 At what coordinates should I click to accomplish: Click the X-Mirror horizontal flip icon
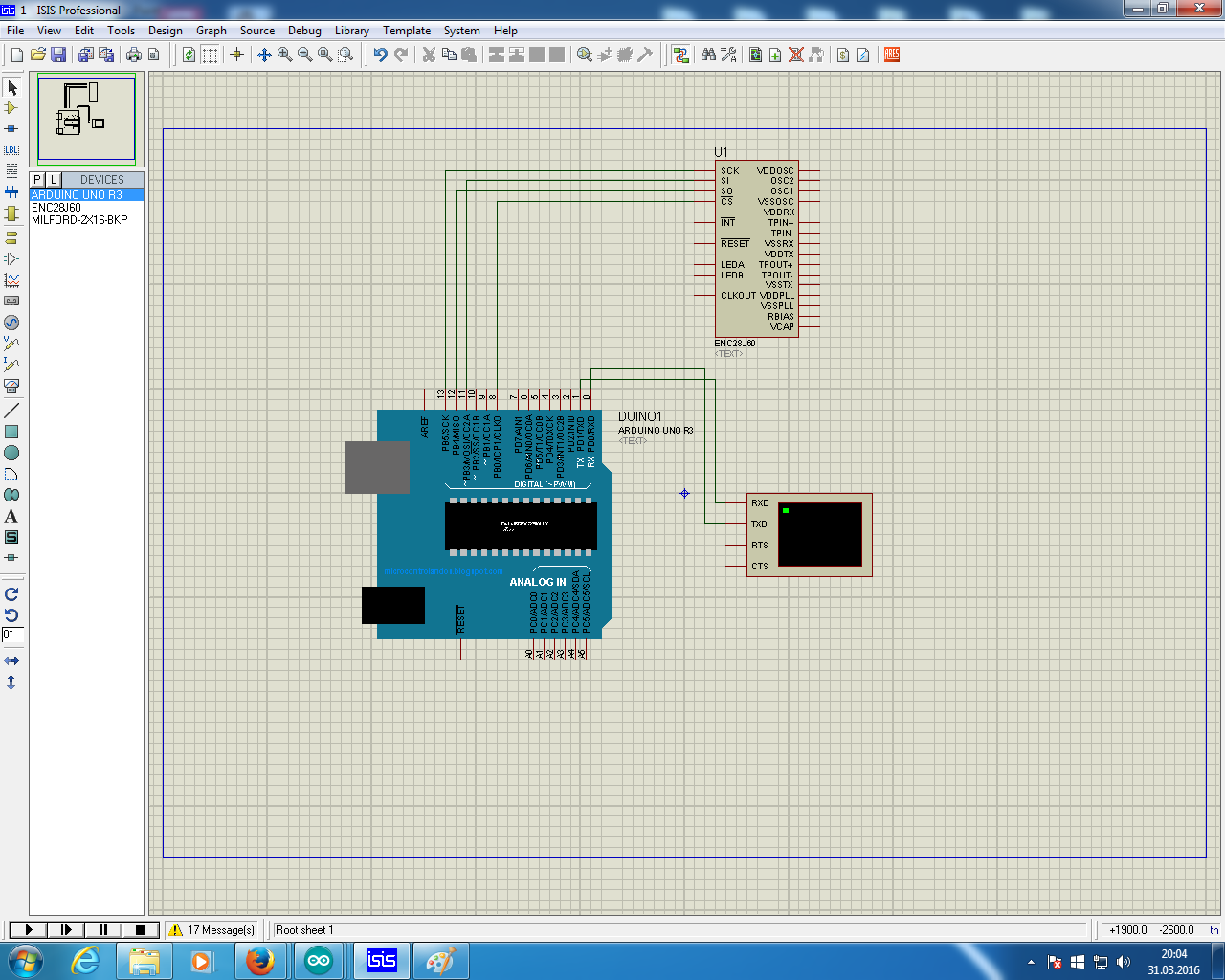click(11, 661)
